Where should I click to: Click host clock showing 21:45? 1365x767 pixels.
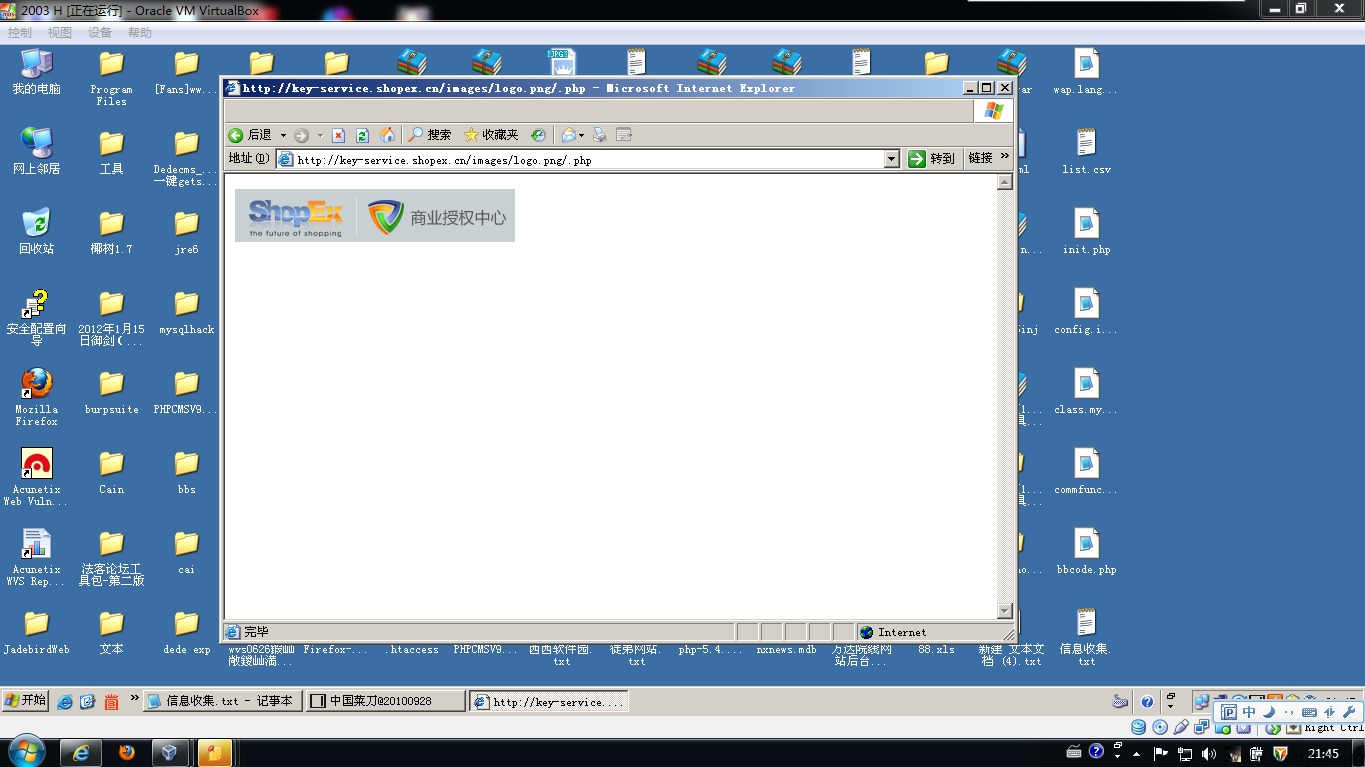click(1323, 753)
